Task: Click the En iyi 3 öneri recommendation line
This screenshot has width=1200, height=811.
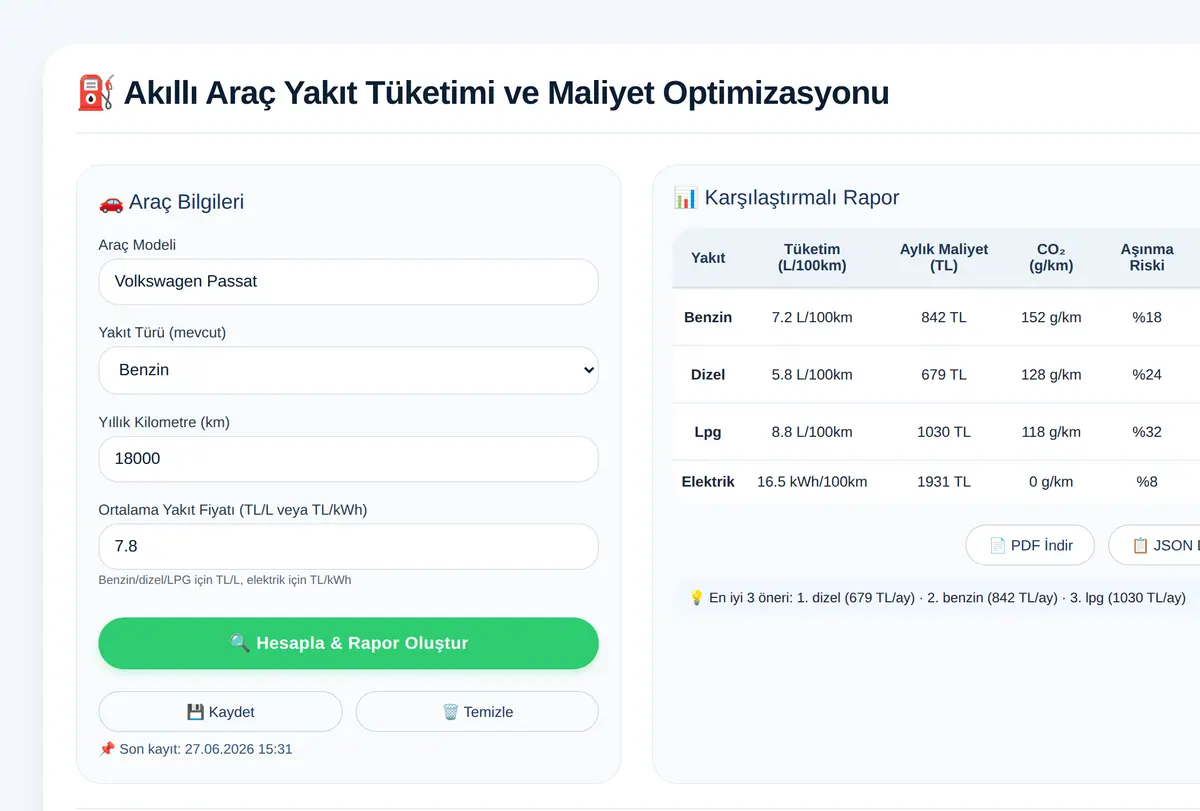Action: 947,598
